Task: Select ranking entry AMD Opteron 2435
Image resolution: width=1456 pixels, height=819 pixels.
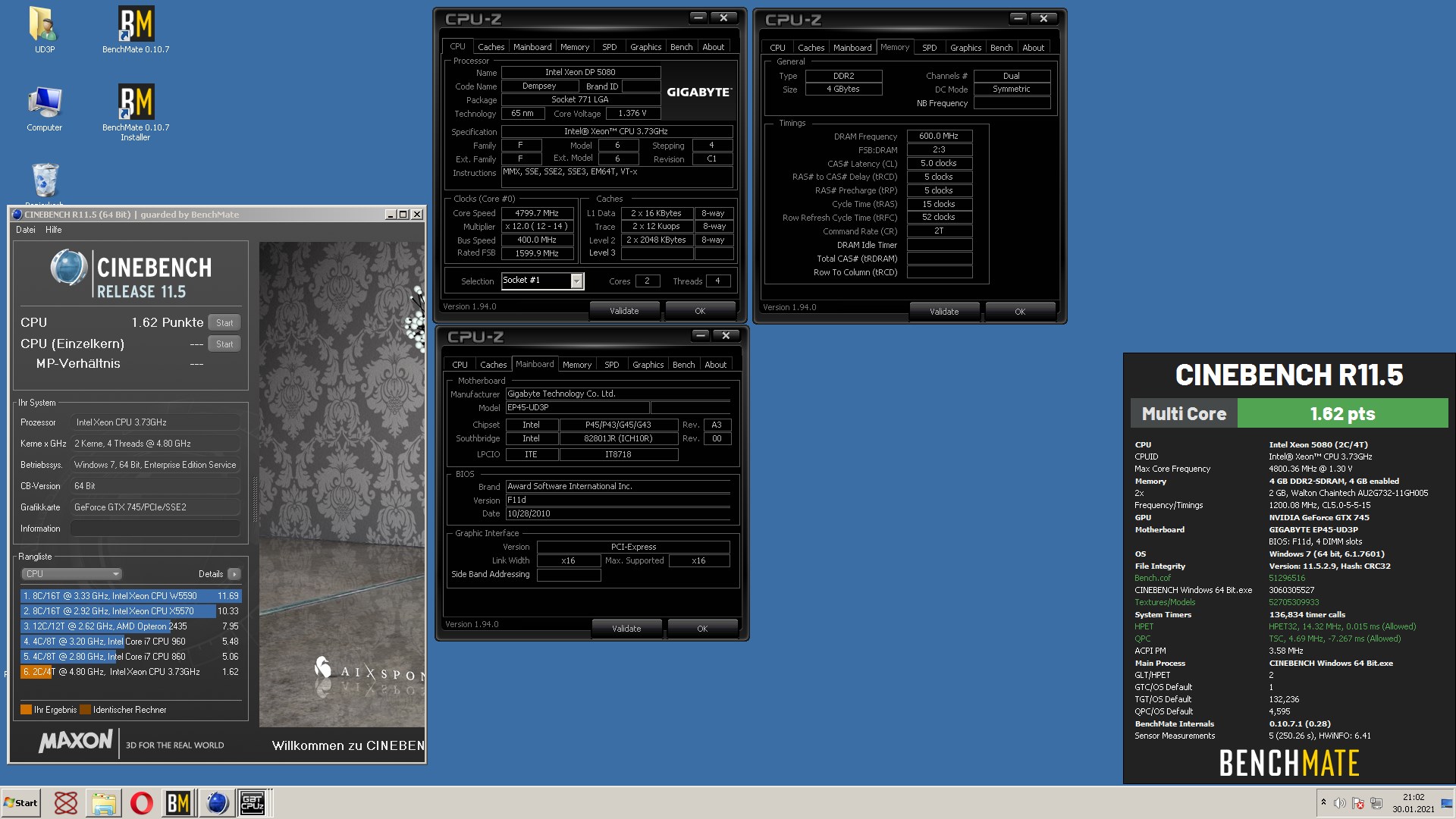Action: [131, 626]
